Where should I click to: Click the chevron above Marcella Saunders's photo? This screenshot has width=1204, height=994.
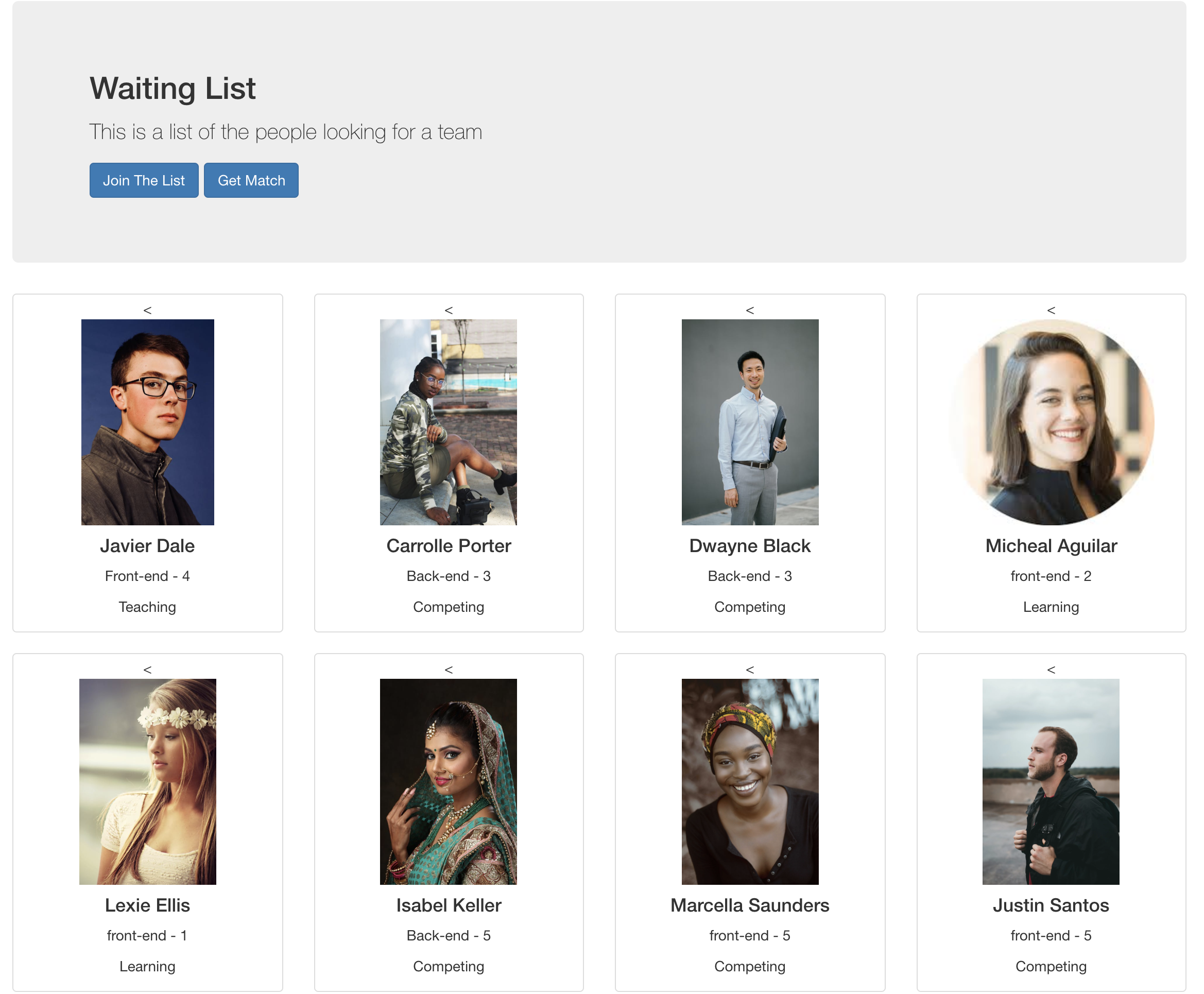[x=749, y=670]
